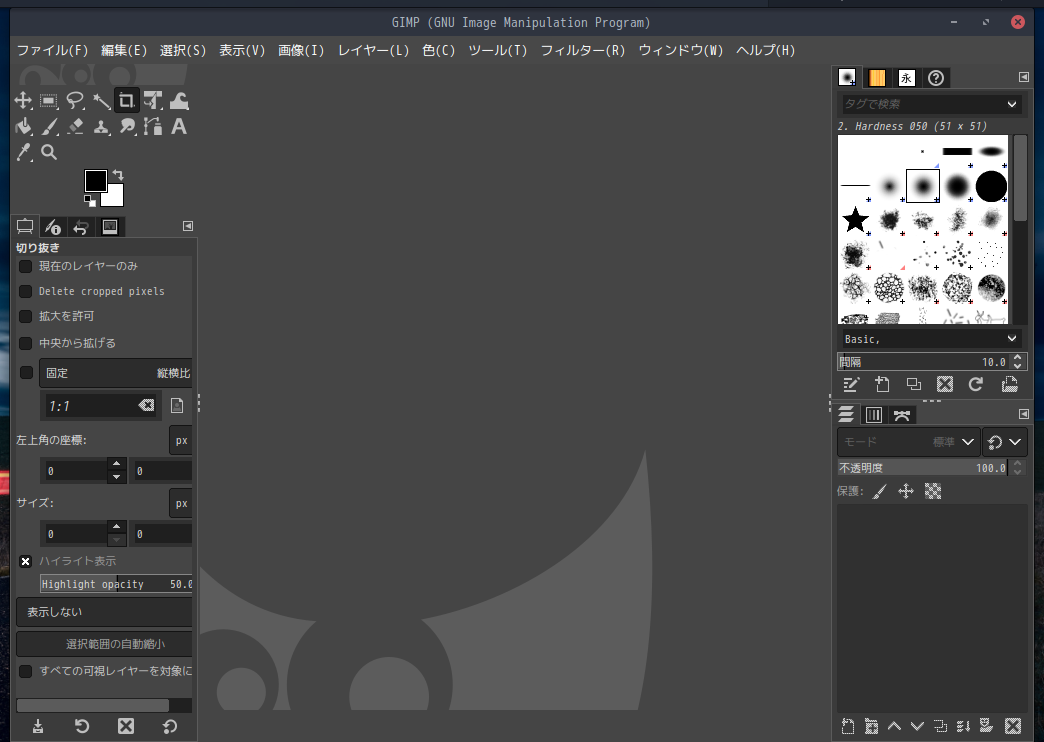Switch to the Device Status tab
This screenshot has width=1044, height=742.
tap(53, 227)
